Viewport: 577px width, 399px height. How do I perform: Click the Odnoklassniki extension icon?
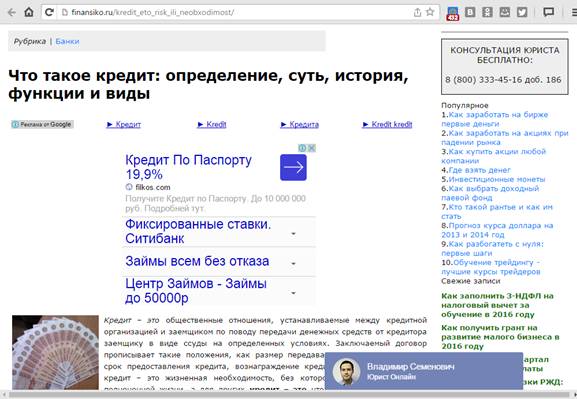pos(487,13)
